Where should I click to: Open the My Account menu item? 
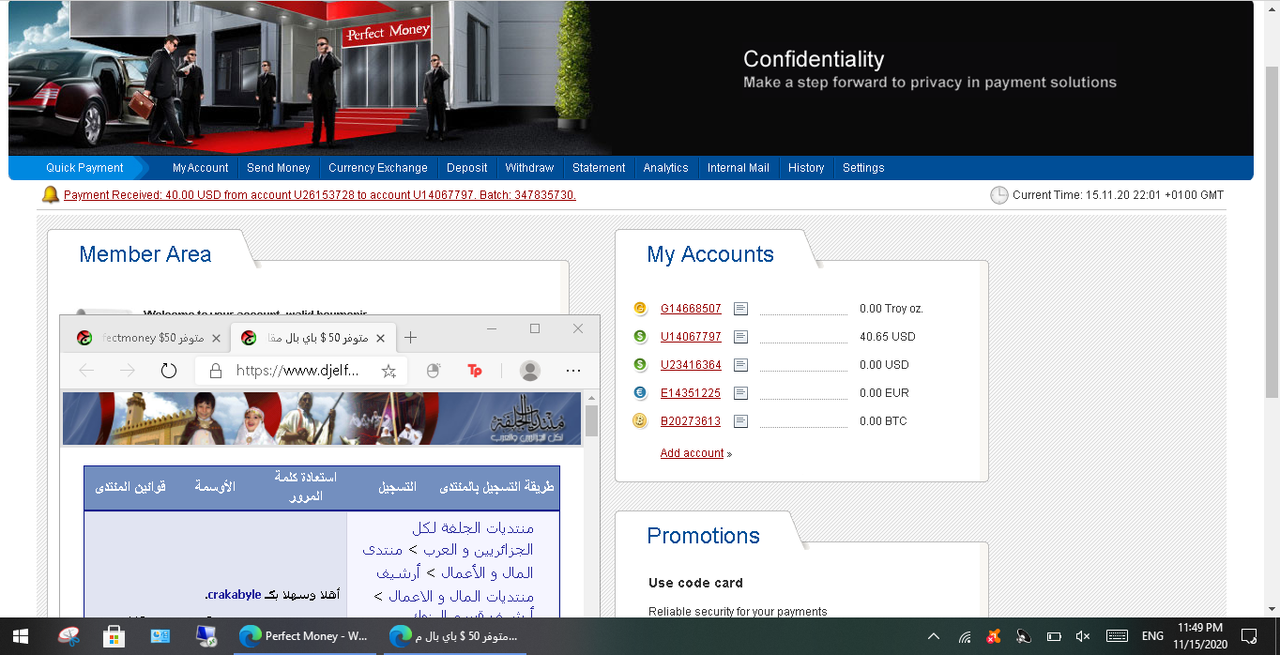coord(200,168)
